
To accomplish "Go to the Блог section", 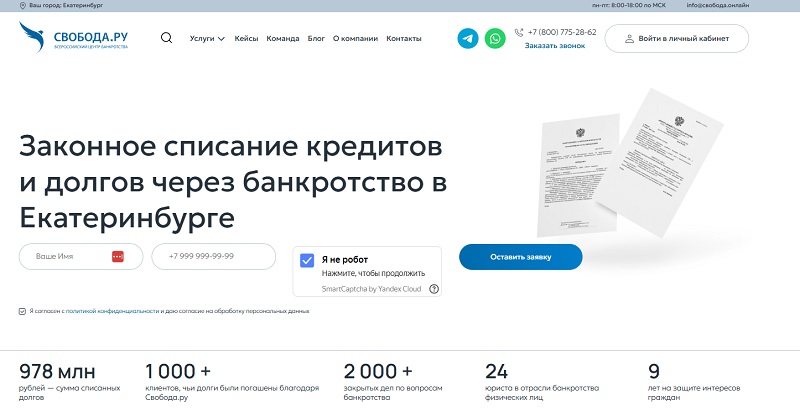I will click(x=316, y=38).
